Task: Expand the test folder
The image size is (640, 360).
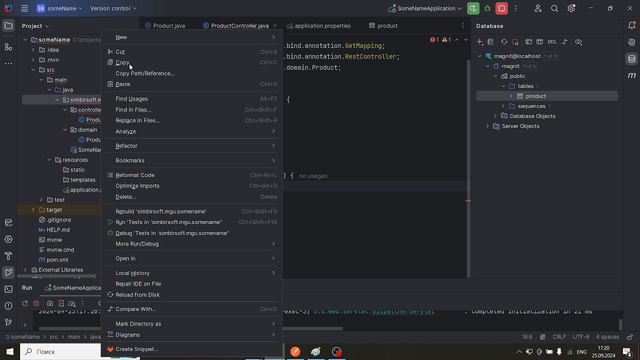Action: [x=41, y=200]
